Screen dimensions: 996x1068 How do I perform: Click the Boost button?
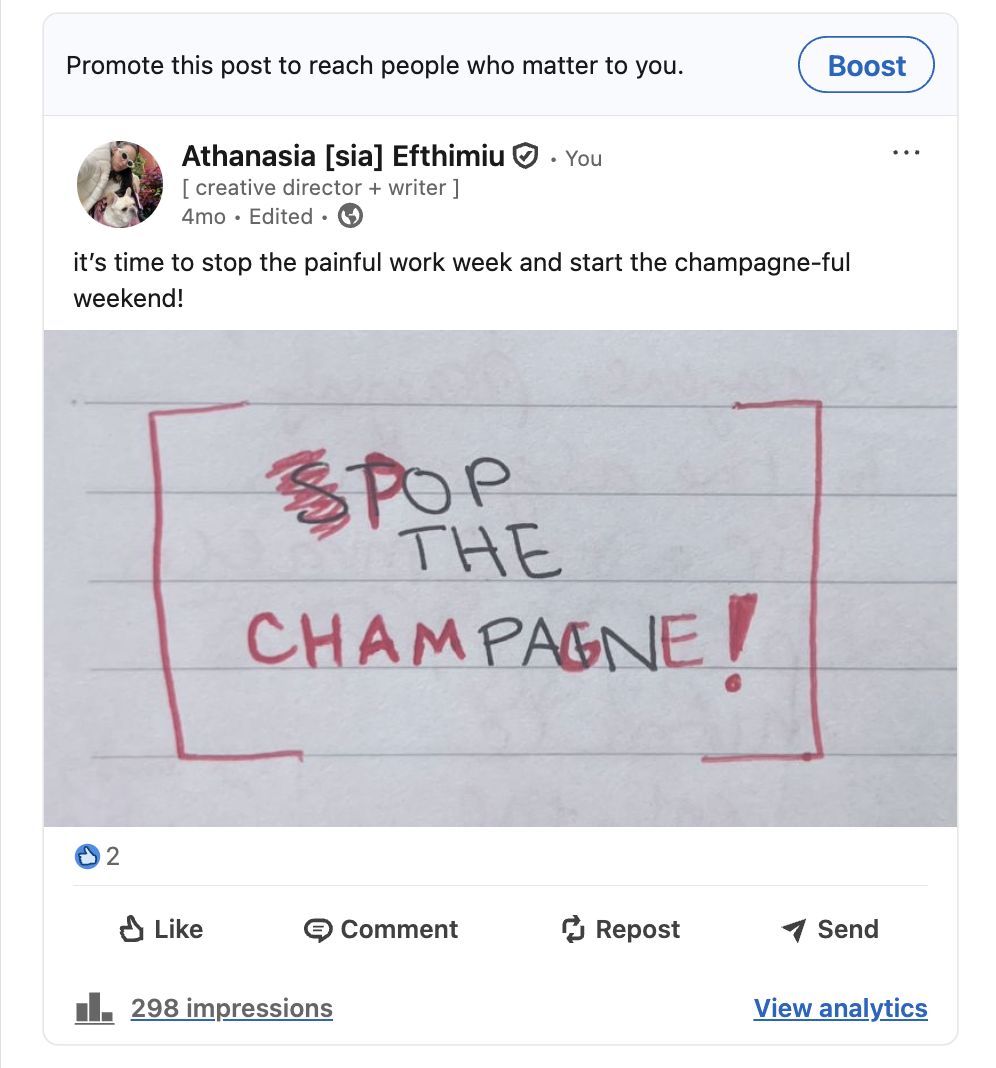coord(866,65)
